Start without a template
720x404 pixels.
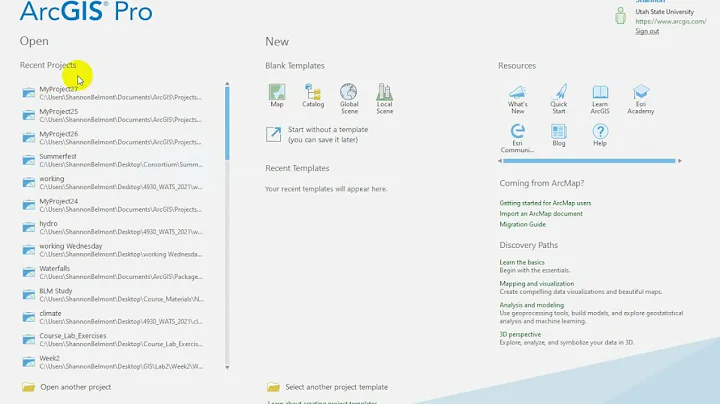tap(317, 135)
